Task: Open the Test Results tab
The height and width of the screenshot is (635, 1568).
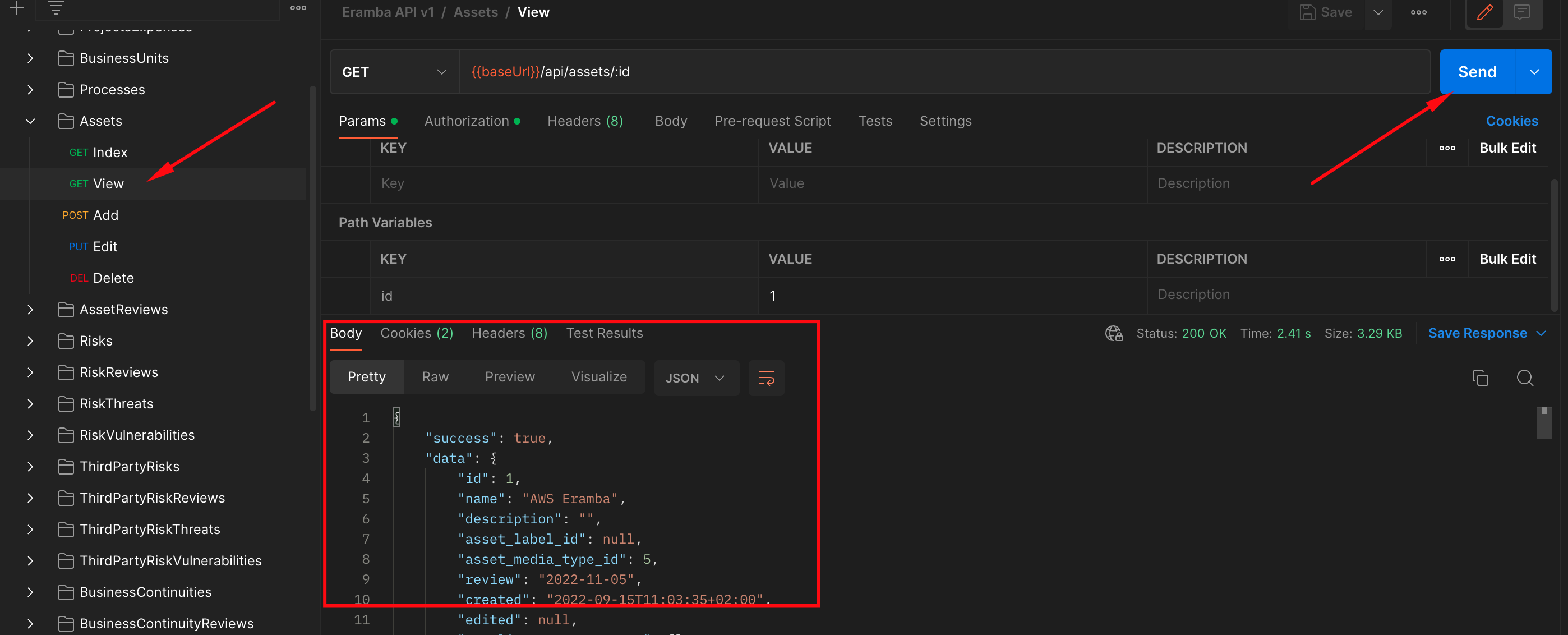Action: pyautogui.click(x=605, y=334)
